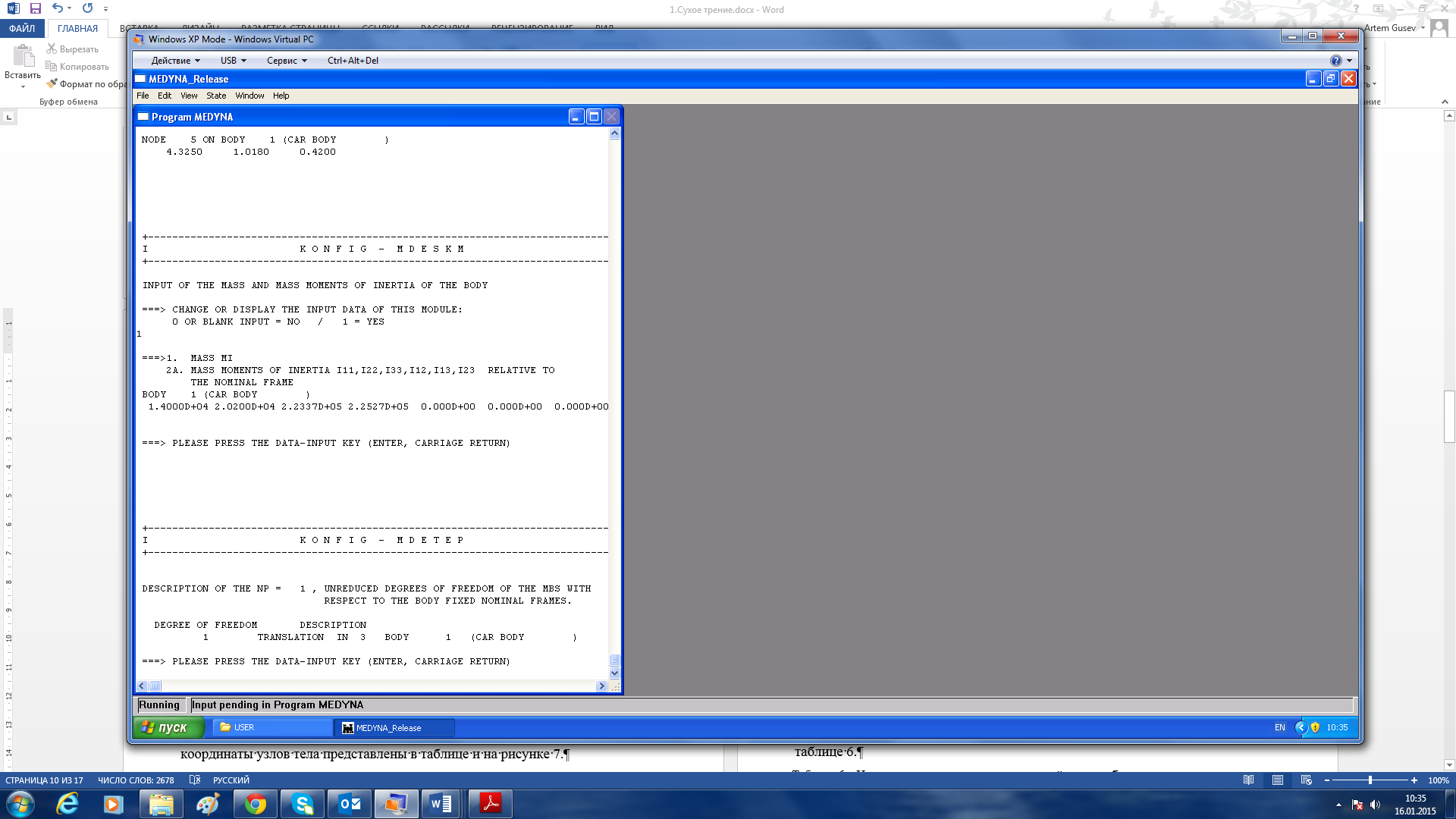
Task: Open Skype from Windows taskbar
Action: pos(303,804)
